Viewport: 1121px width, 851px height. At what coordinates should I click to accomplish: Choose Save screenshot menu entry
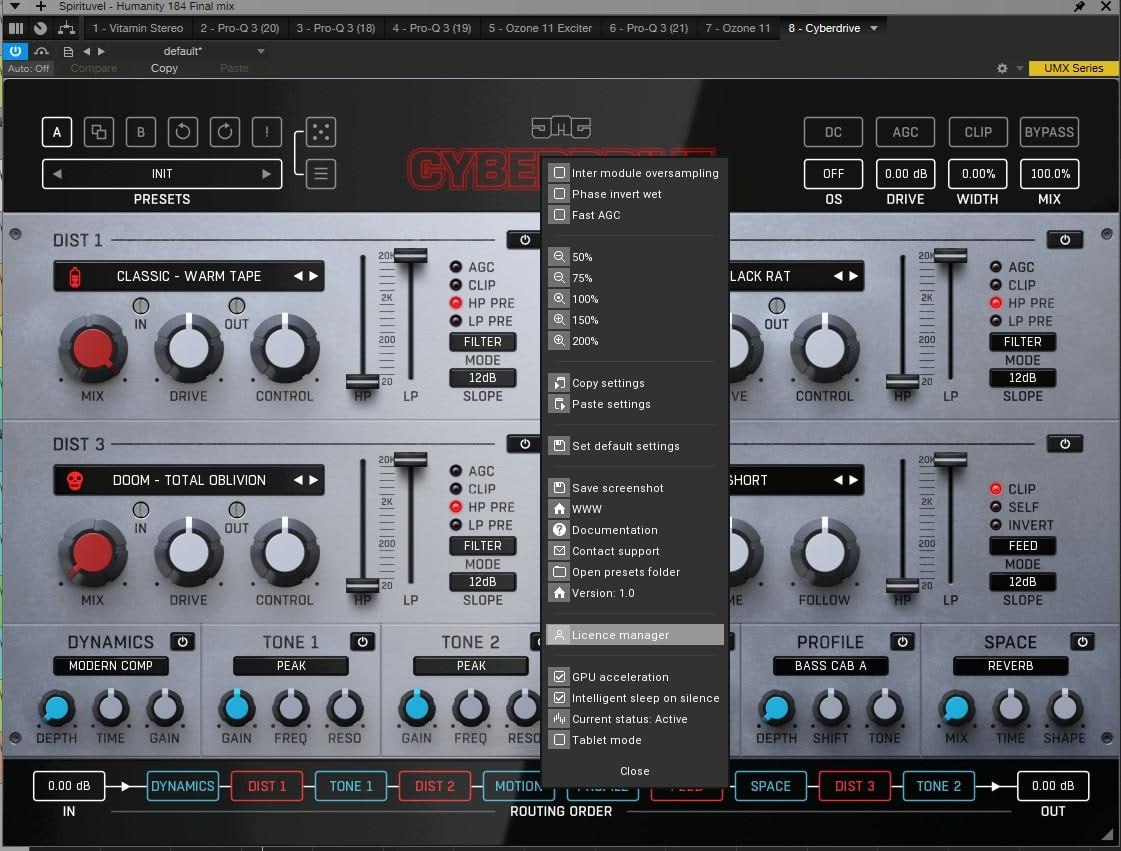click(x=635, y=488)
